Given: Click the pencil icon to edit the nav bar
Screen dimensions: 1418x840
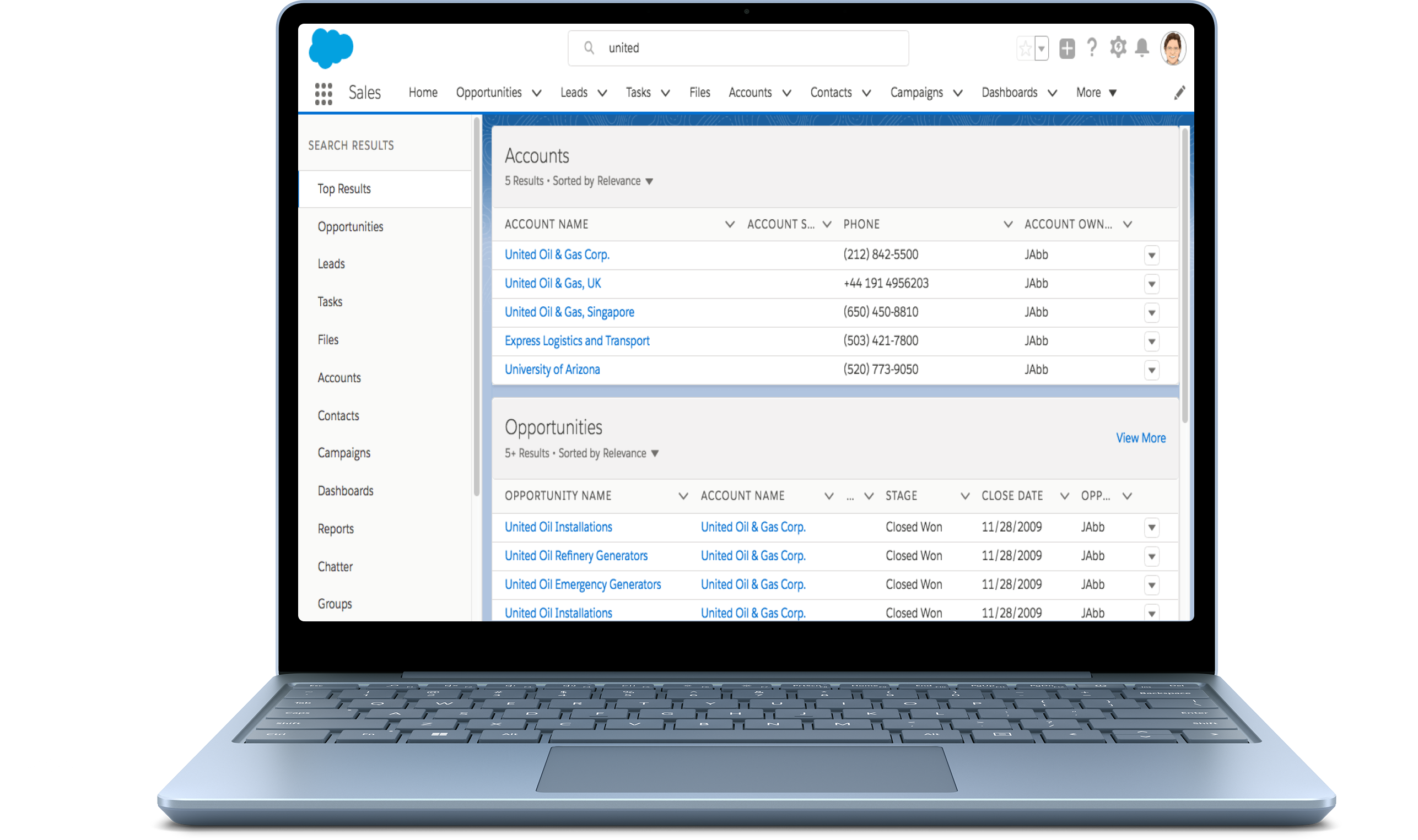Looking at the screenshot, I should point(1179,93).
